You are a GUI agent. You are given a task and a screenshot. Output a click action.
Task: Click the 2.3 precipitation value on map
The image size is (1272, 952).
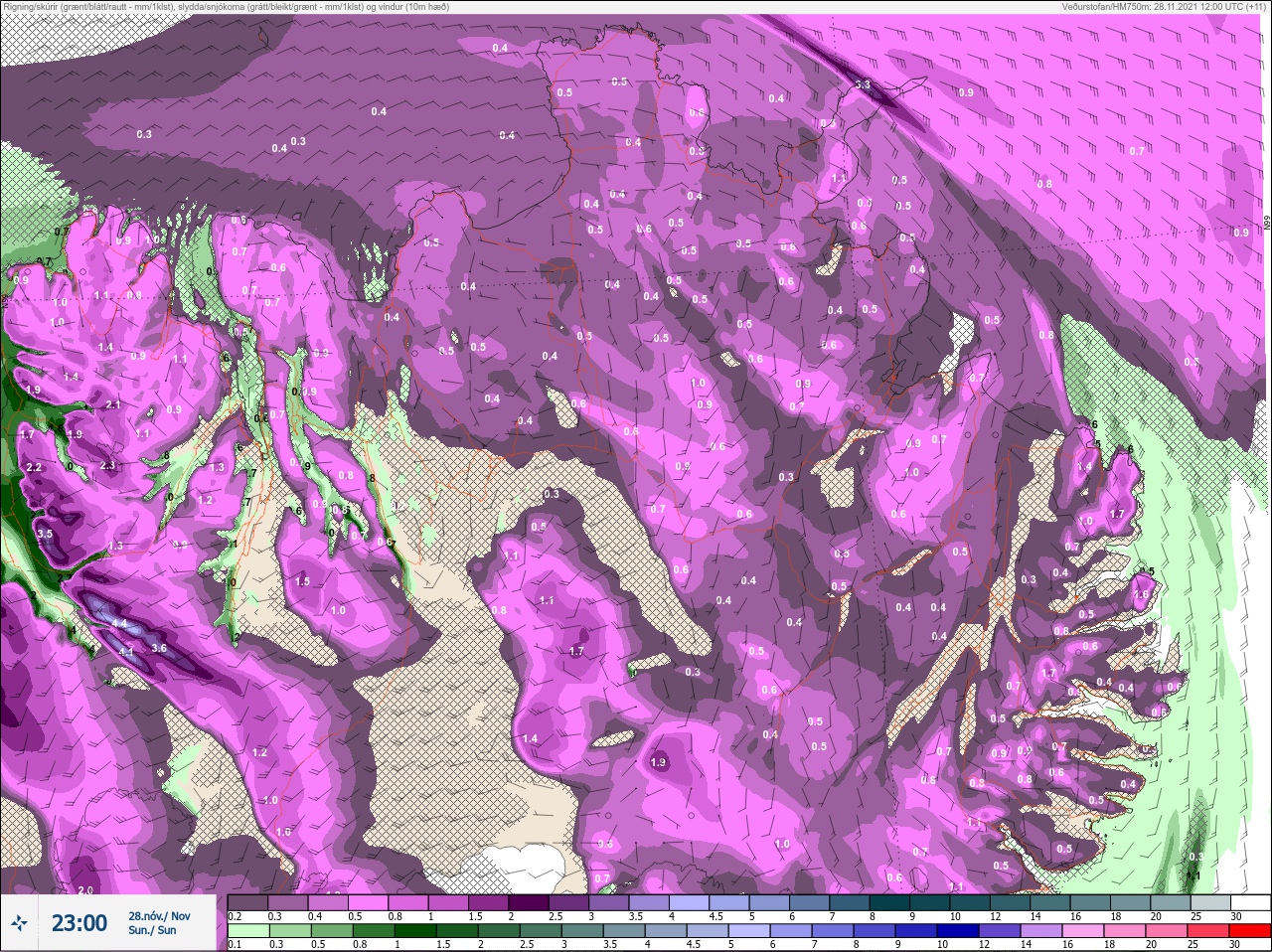click(x=108, y=465)
